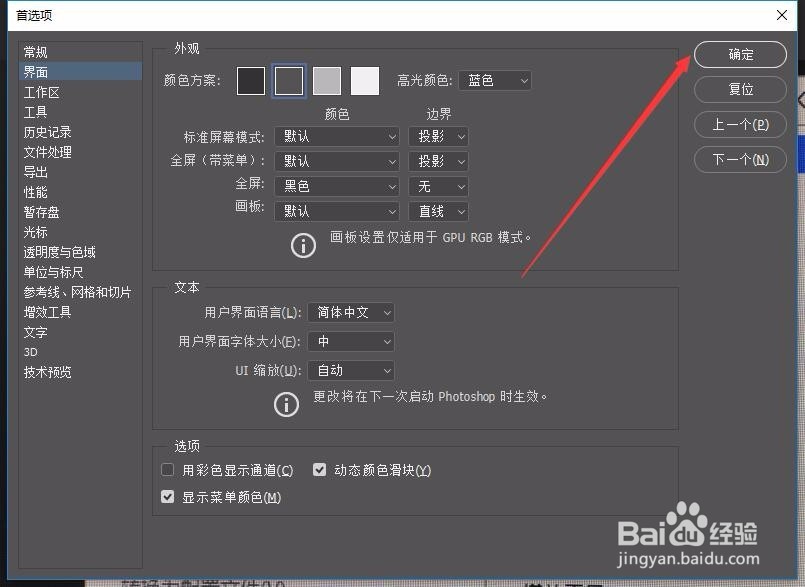Enable 用彩色显示通道 option
805x587 pixels.
tap(167, 468)
